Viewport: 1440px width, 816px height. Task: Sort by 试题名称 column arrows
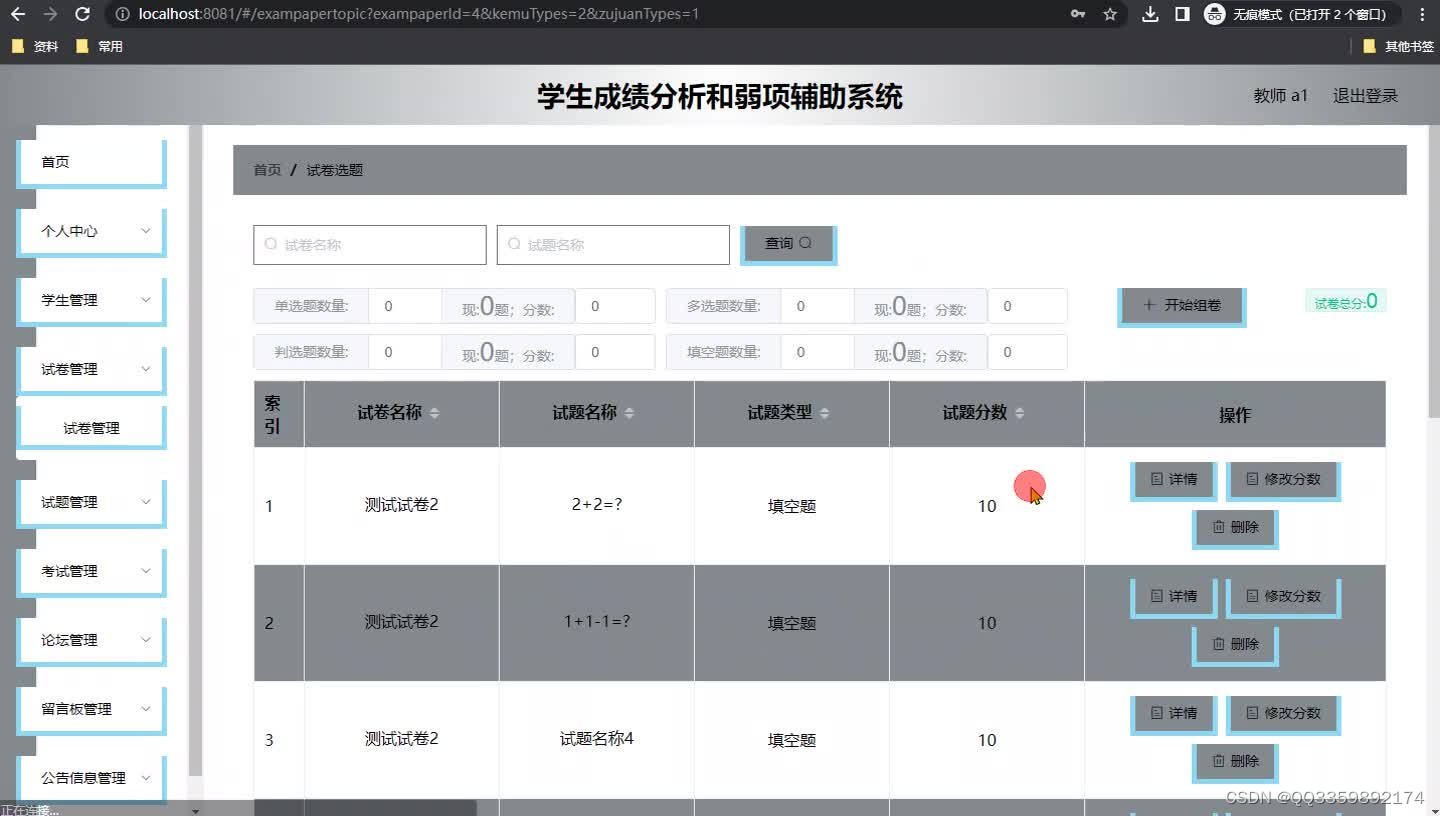629,413
